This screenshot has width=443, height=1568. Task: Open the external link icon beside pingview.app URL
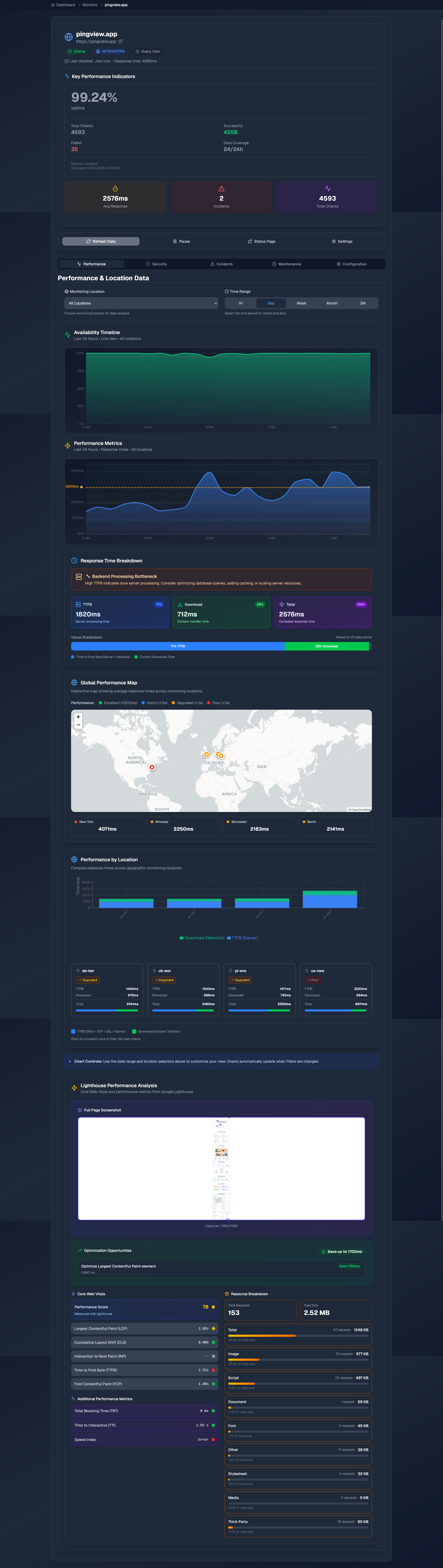coord(121,41)
